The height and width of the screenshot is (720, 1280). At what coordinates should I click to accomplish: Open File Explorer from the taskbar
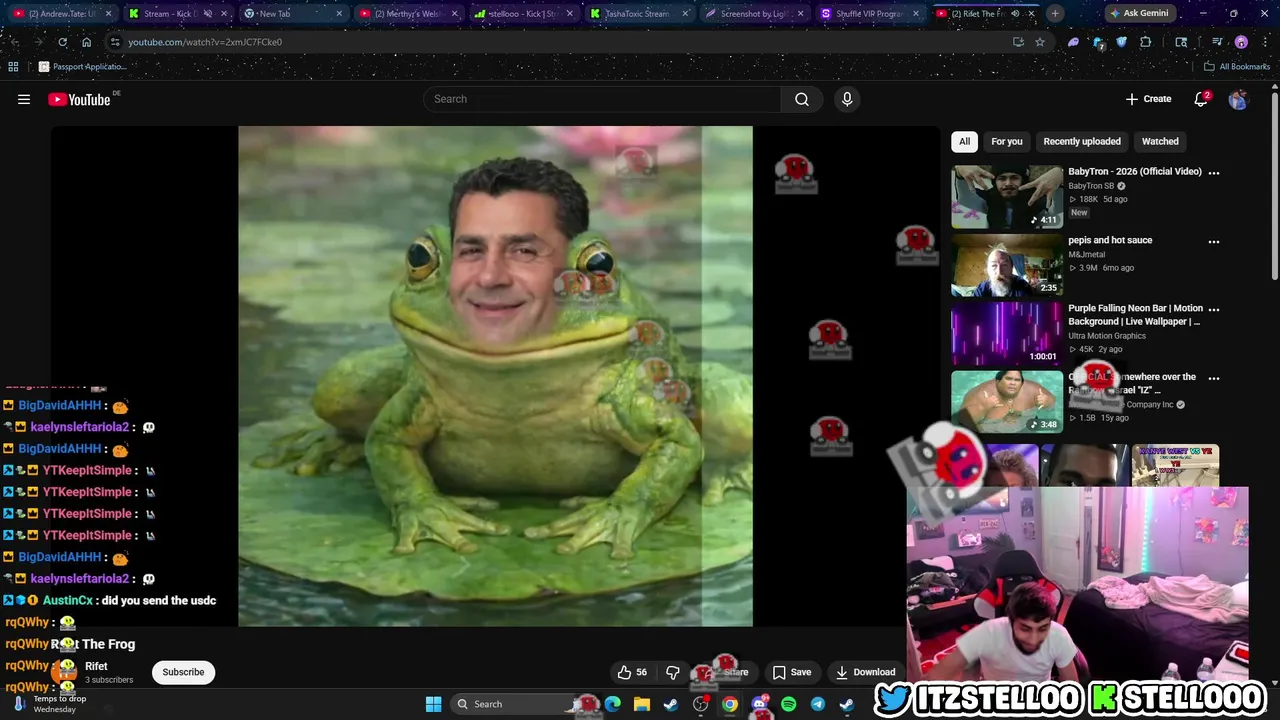click(x=642, y=704)
